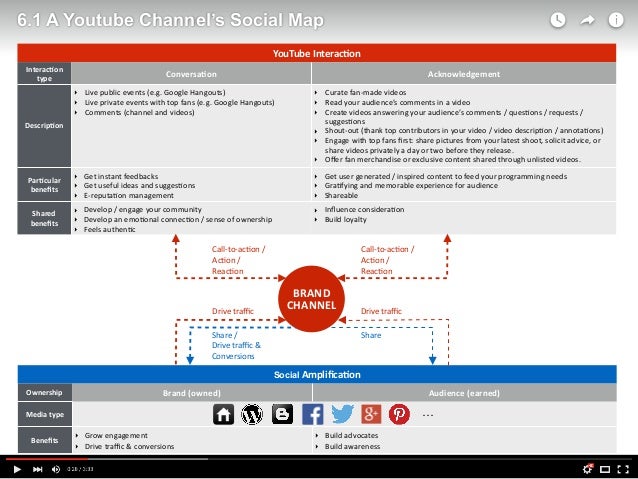The height and width of the screenshot is (479, 638).
Task: Click the Pinterest icon
Action: coord(399,414)
